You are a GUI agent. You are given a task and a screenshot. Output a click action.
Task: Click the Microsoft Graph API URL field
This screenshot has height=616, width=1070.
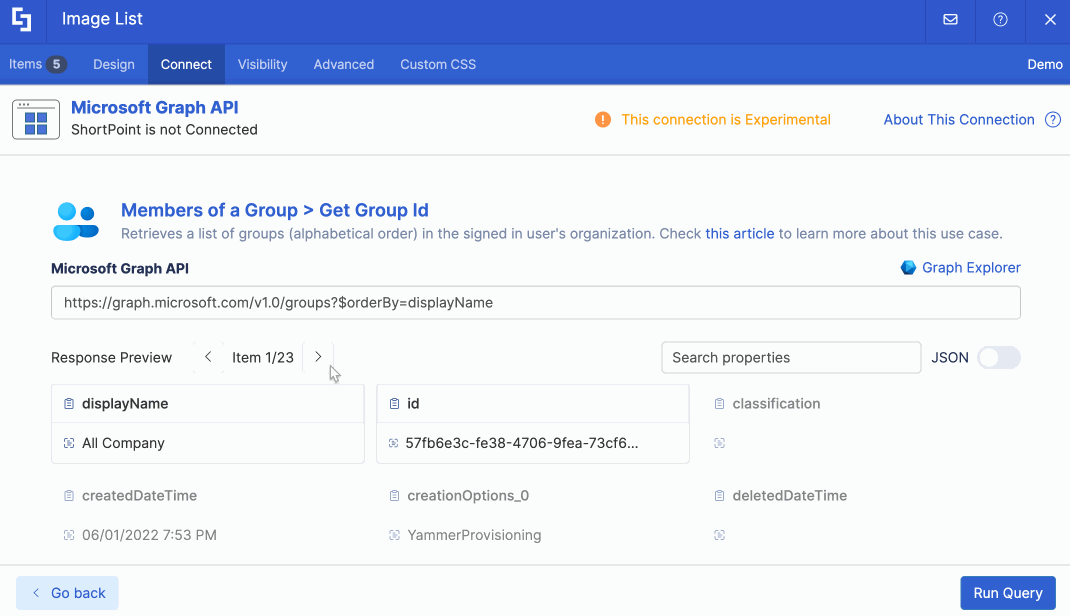click(x=536, y=302)
